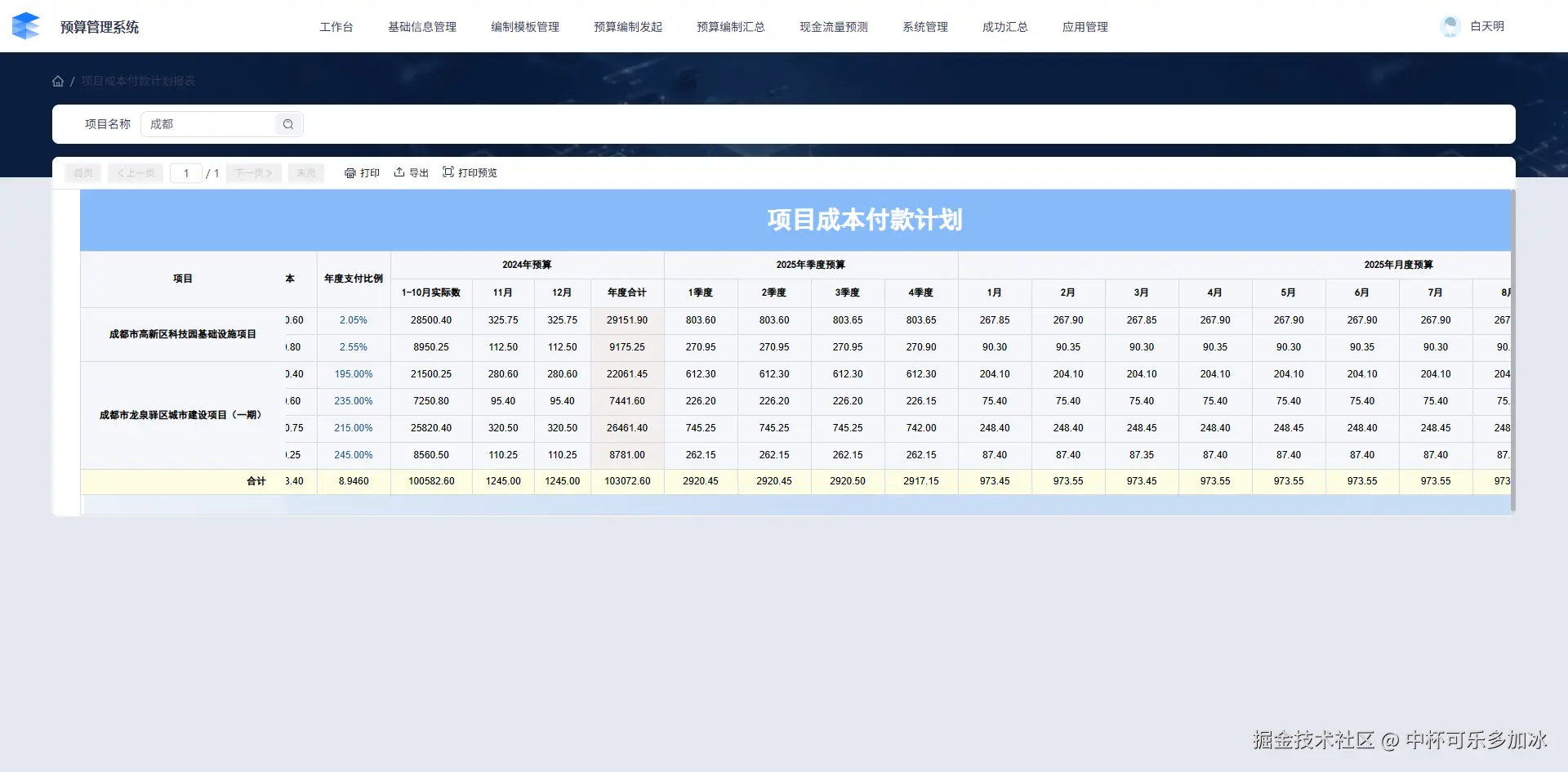
Task: Click the 2025年季度预算 group header
Action: tap(811, 265)
